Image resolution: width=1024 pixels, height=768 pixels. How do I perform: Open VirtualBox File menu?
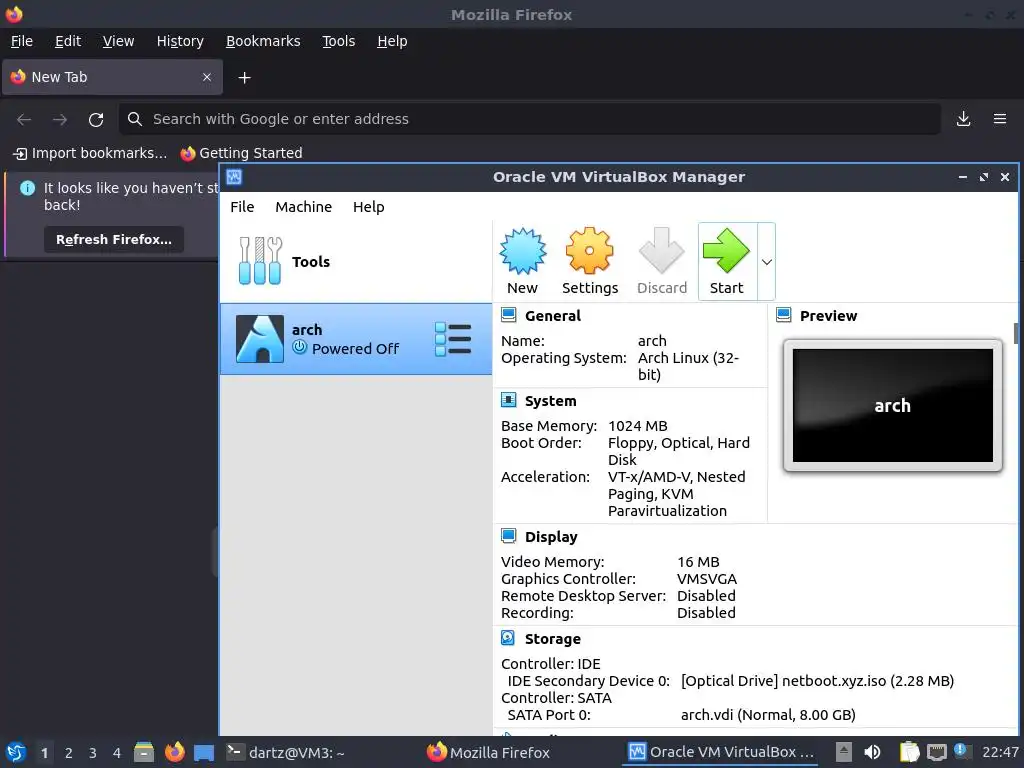242,207
